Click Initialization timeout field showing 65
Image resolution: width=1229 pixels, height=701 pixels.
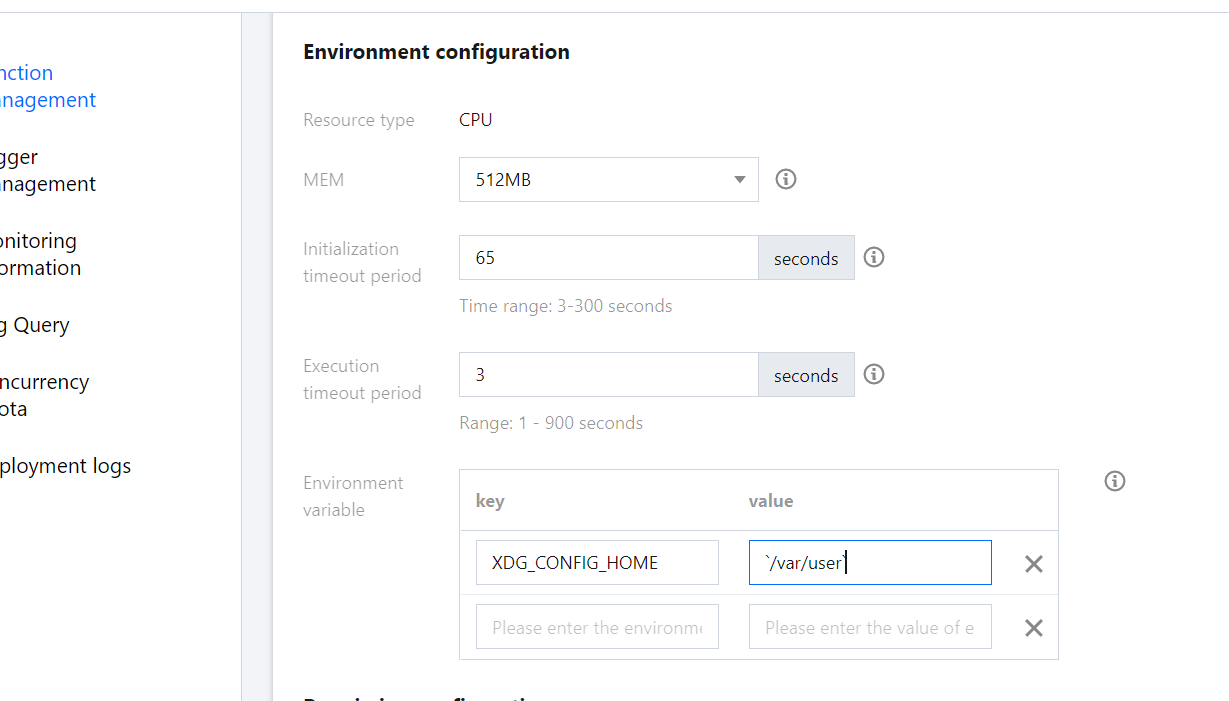point(607,258)
